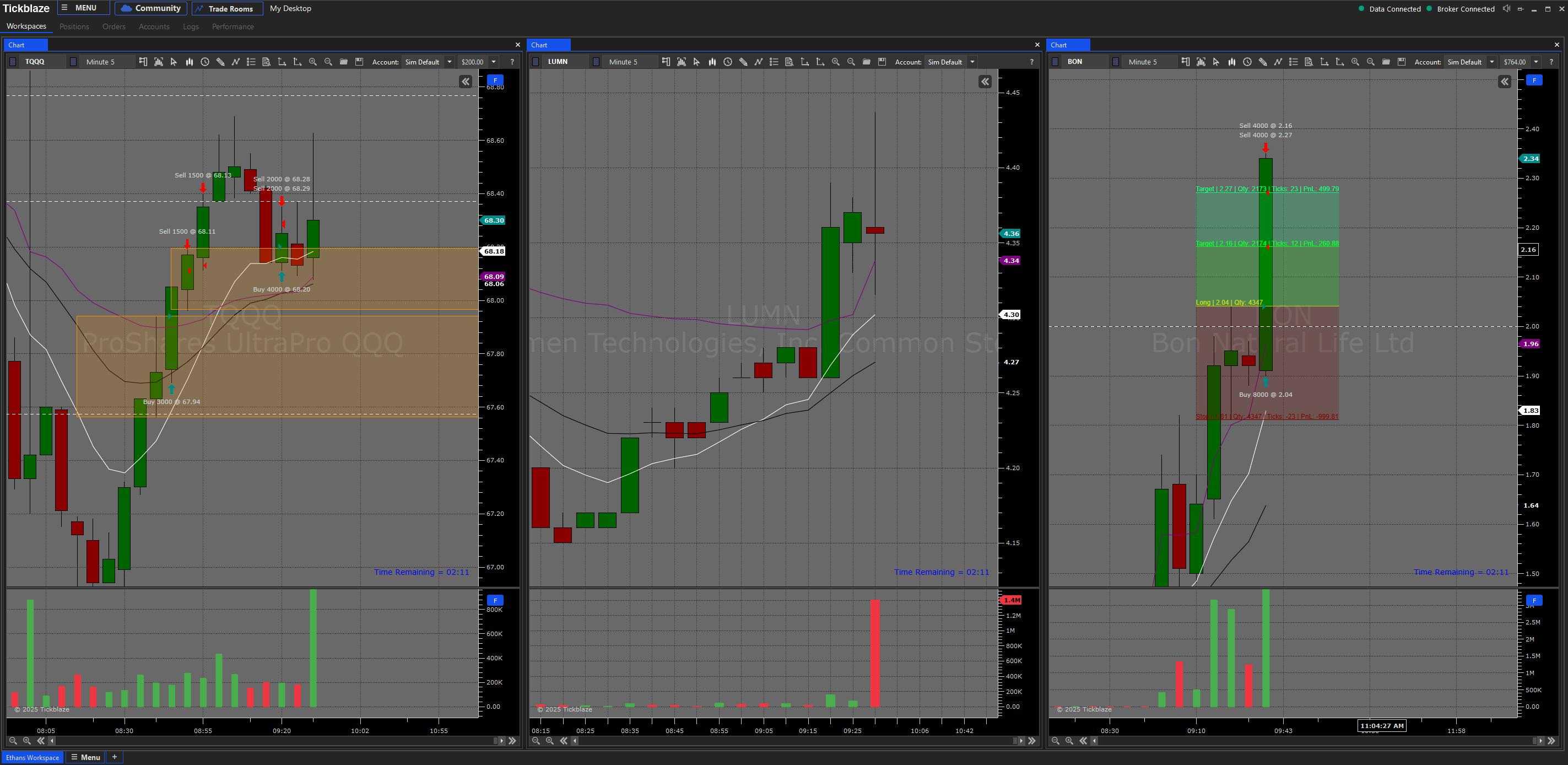The width and height of the screenshot is (1568, 765).
Task: Open Minute 5 timeframe selector in LUMN chart
Action: point(631,62)
